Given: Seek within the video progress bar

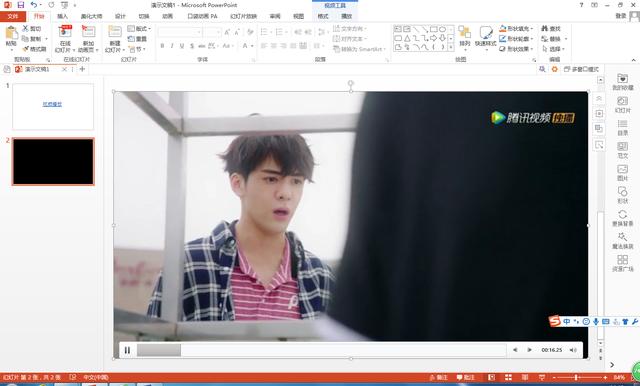Looking at the screenshot, I should click(321, 350).
